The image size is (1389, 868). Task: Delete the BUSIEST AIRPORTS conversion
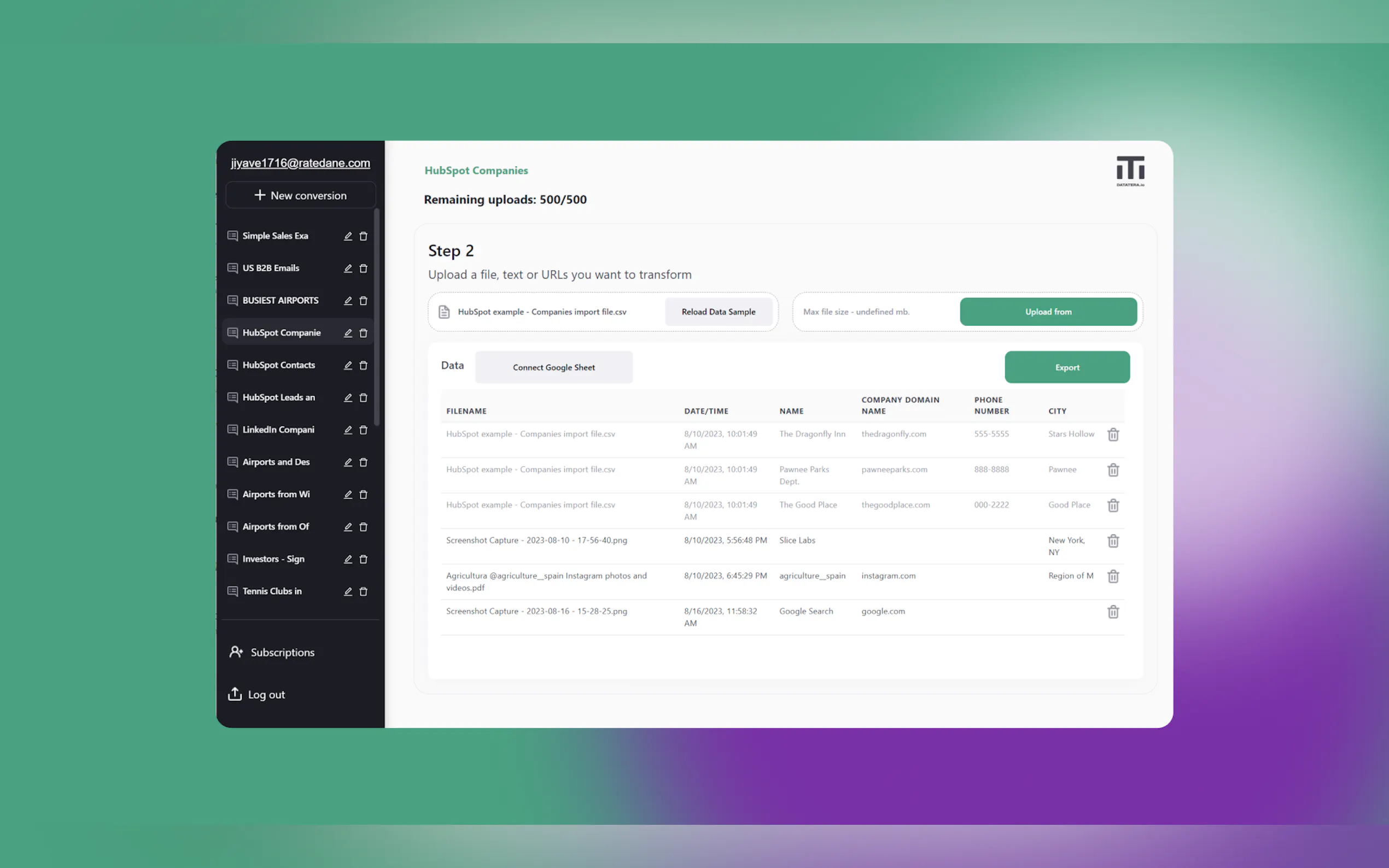[x=363, y=301]
